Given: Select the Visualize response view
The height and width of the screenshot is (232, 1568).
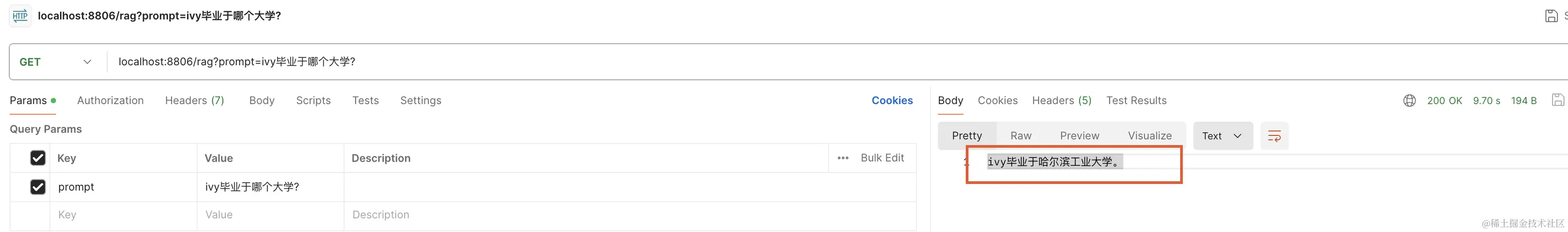Looking at the screenshot, I should (1149, 136).
